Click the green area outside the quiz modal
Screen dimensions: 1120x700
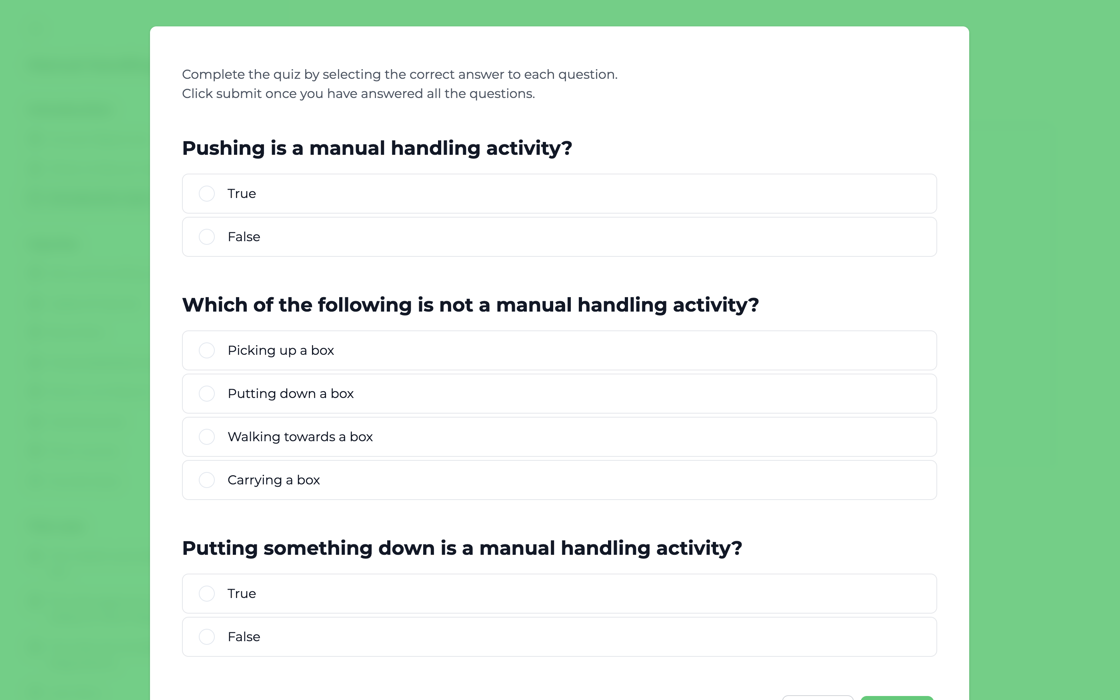tap(1045, 350)
